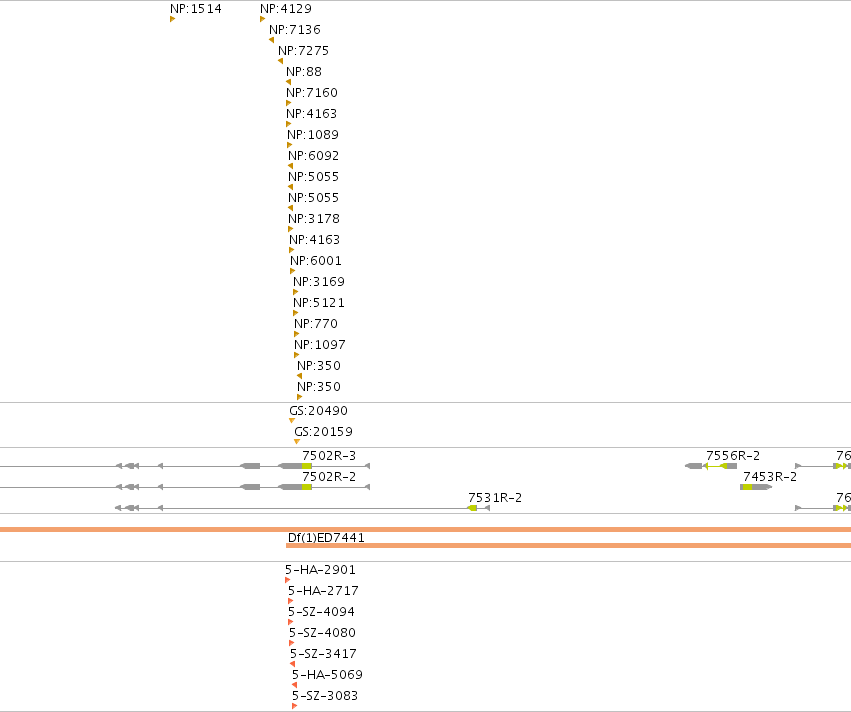Select the 5-SZ-4094 red triangle marker
Viewport: 851px width, 712px height.
290,622
